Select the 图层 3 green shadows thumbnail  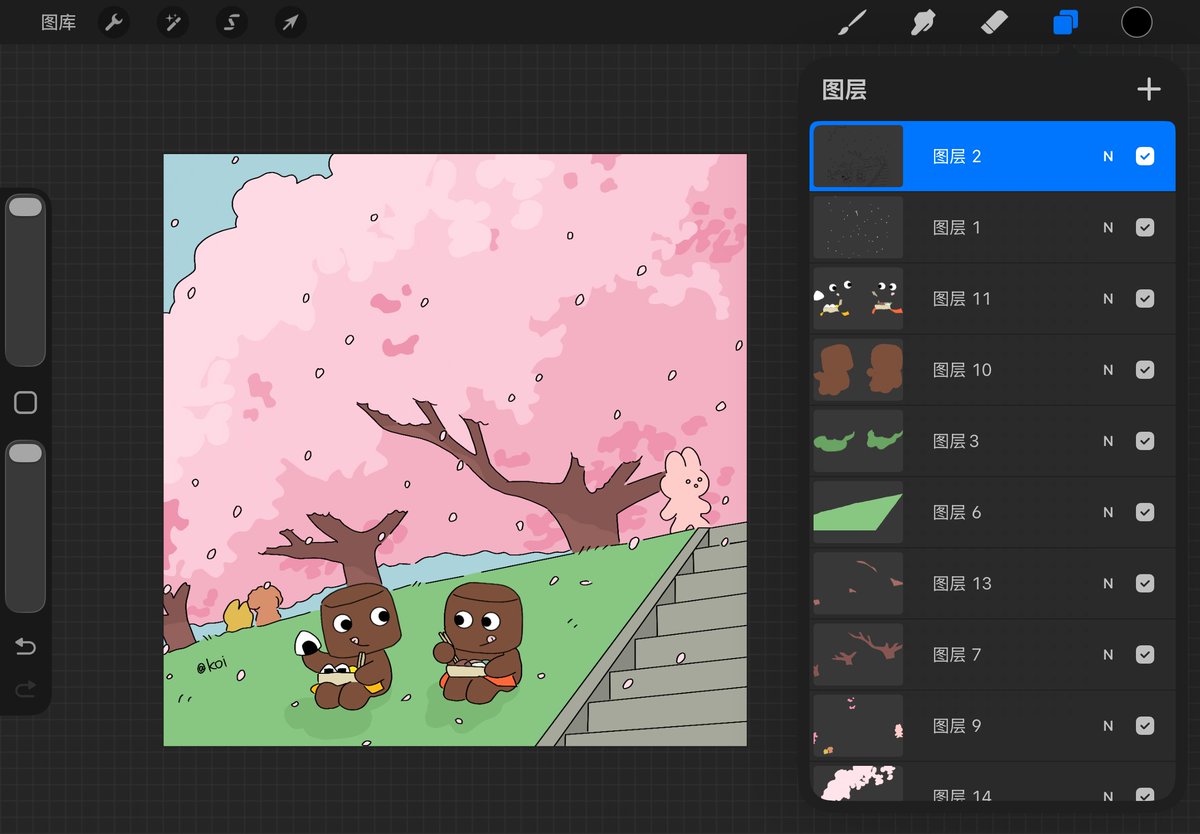(x=858, y=441)
